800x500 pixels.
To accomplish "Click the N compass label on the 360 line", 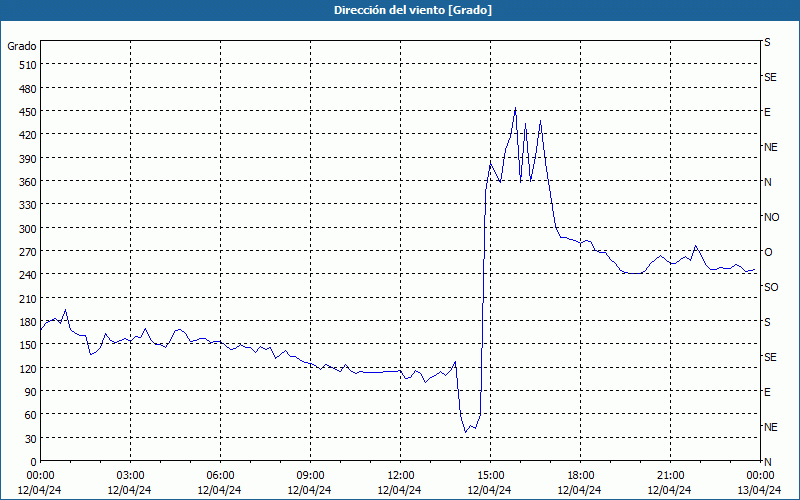I will [x=767, y=182].
